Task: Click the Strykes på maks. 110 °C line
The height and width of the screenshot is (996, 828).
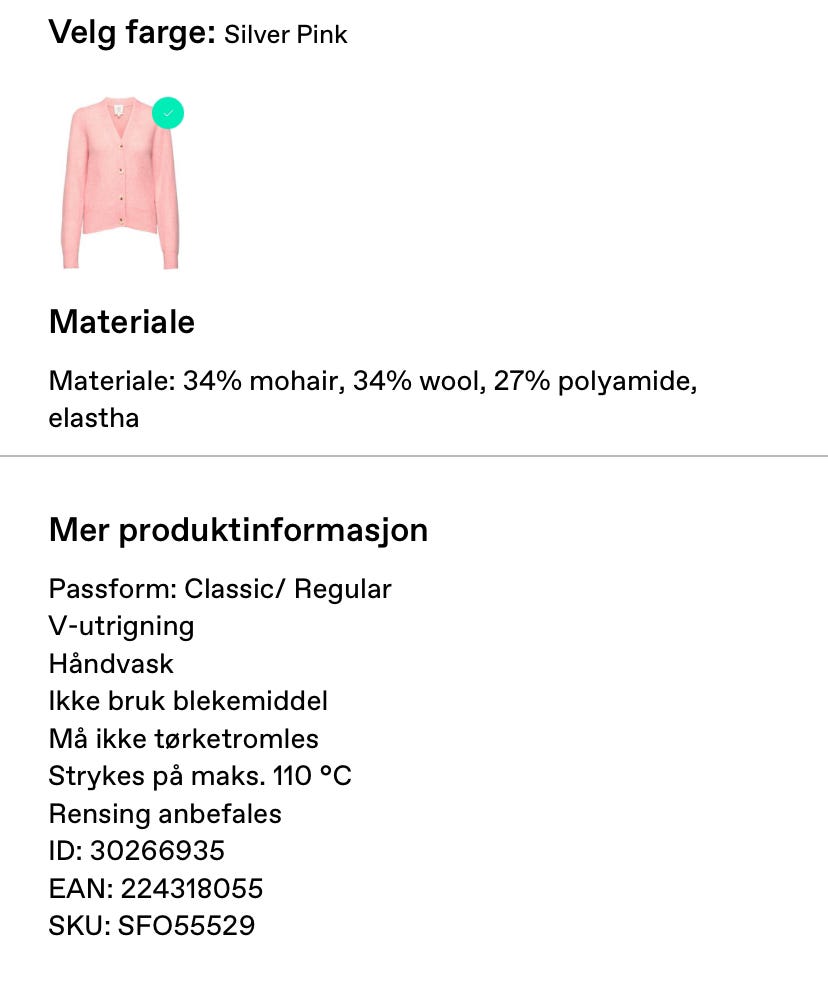Action: (200, 775)
